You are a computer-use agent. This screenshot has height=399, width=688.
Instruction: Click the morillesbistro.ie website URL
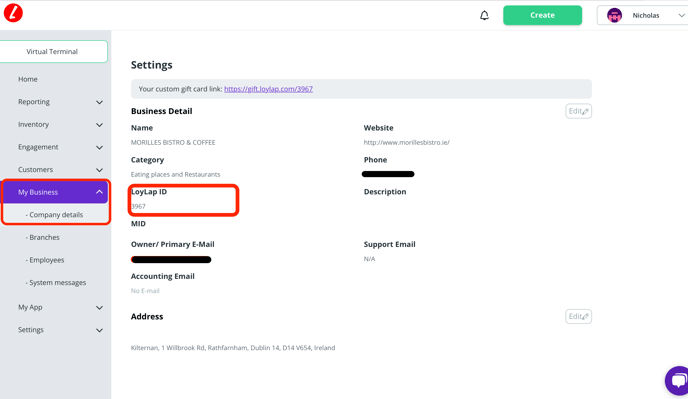click(x=407, y=142)
